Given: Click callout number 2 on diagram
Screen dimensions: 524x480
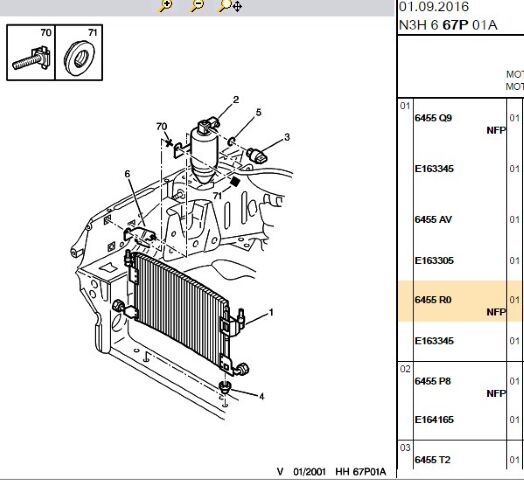Looking at the screenshot, I should (x=236, y=100).
